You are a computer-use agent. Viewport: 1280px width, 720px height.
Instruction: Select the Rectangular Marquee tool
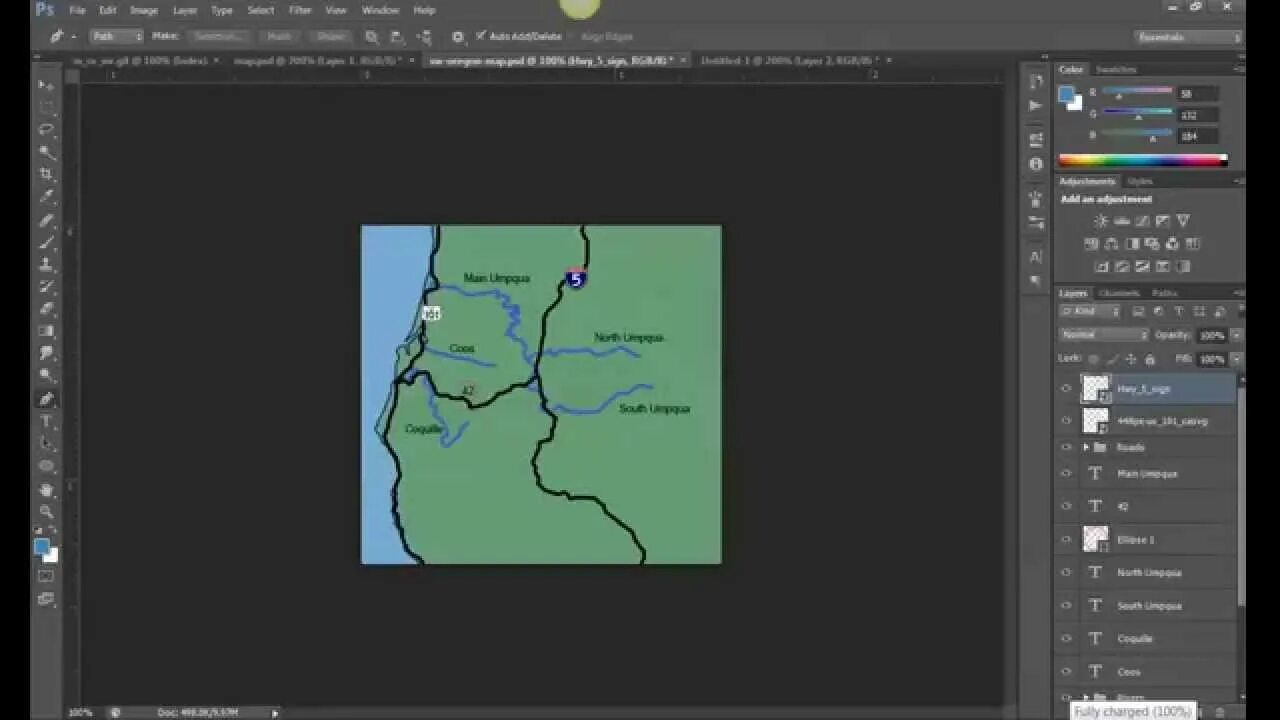coord(46,107)
